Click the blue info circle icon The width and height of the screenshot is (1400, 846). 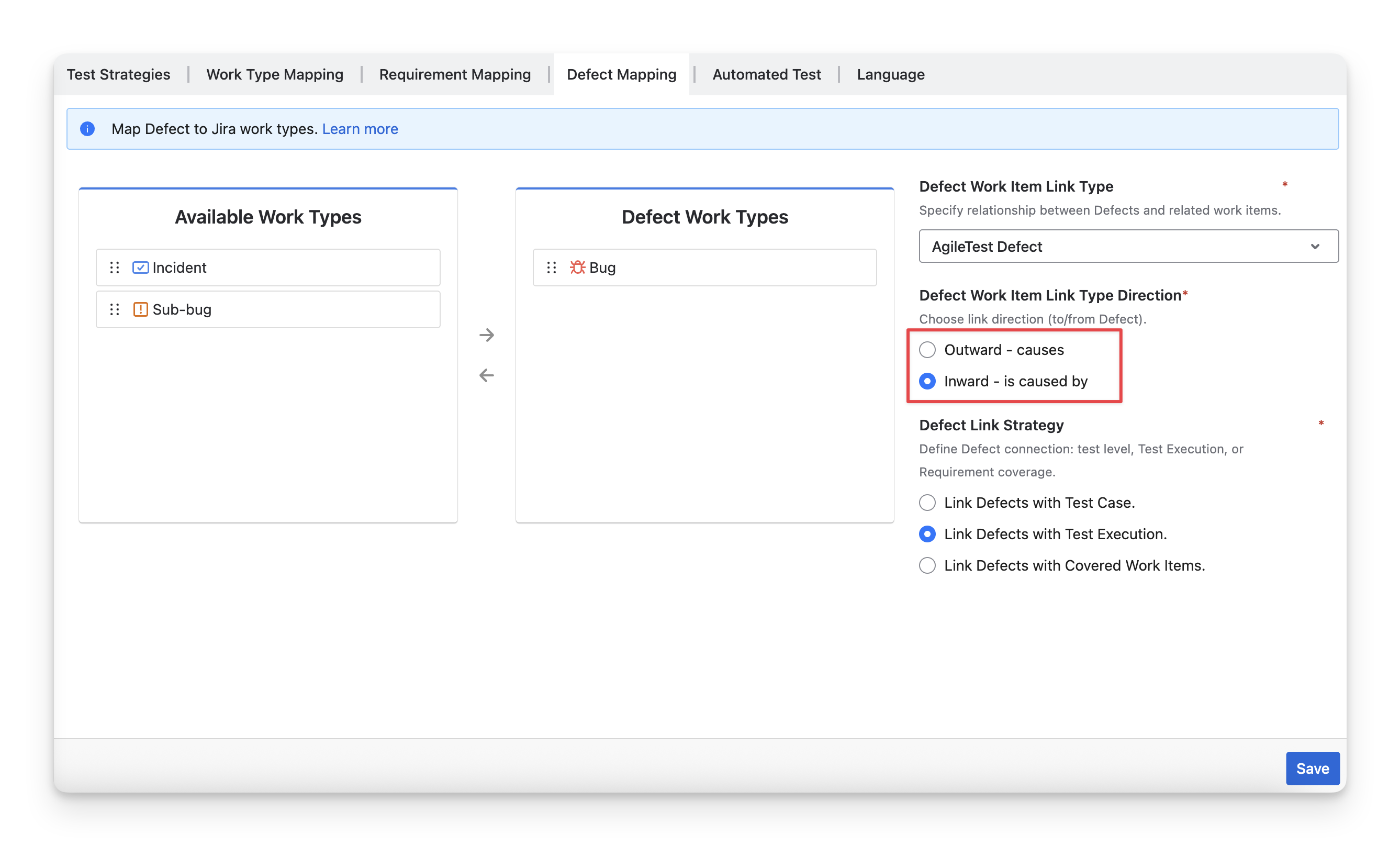tap(87, 129)
